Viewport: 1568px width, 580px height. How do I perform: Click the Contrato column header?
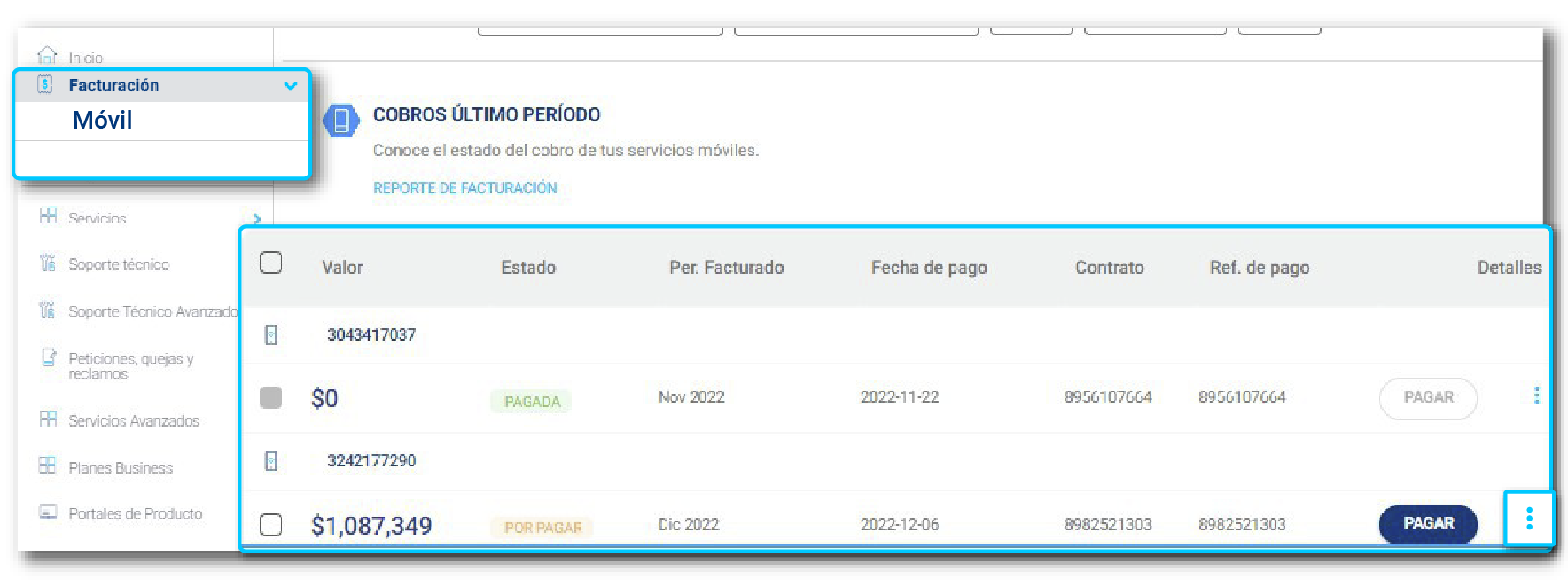click(x=1109, y=268)
